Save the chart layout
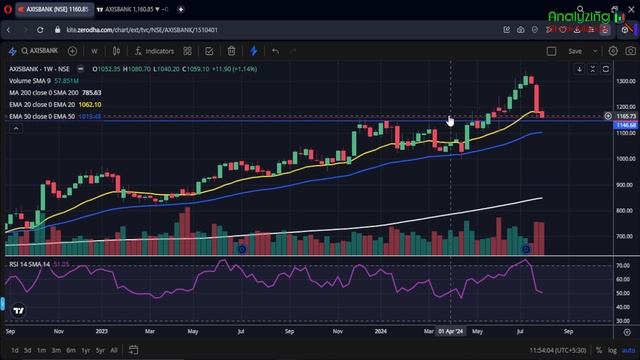Viewport: 640px width, 360px height. point(575,51)
